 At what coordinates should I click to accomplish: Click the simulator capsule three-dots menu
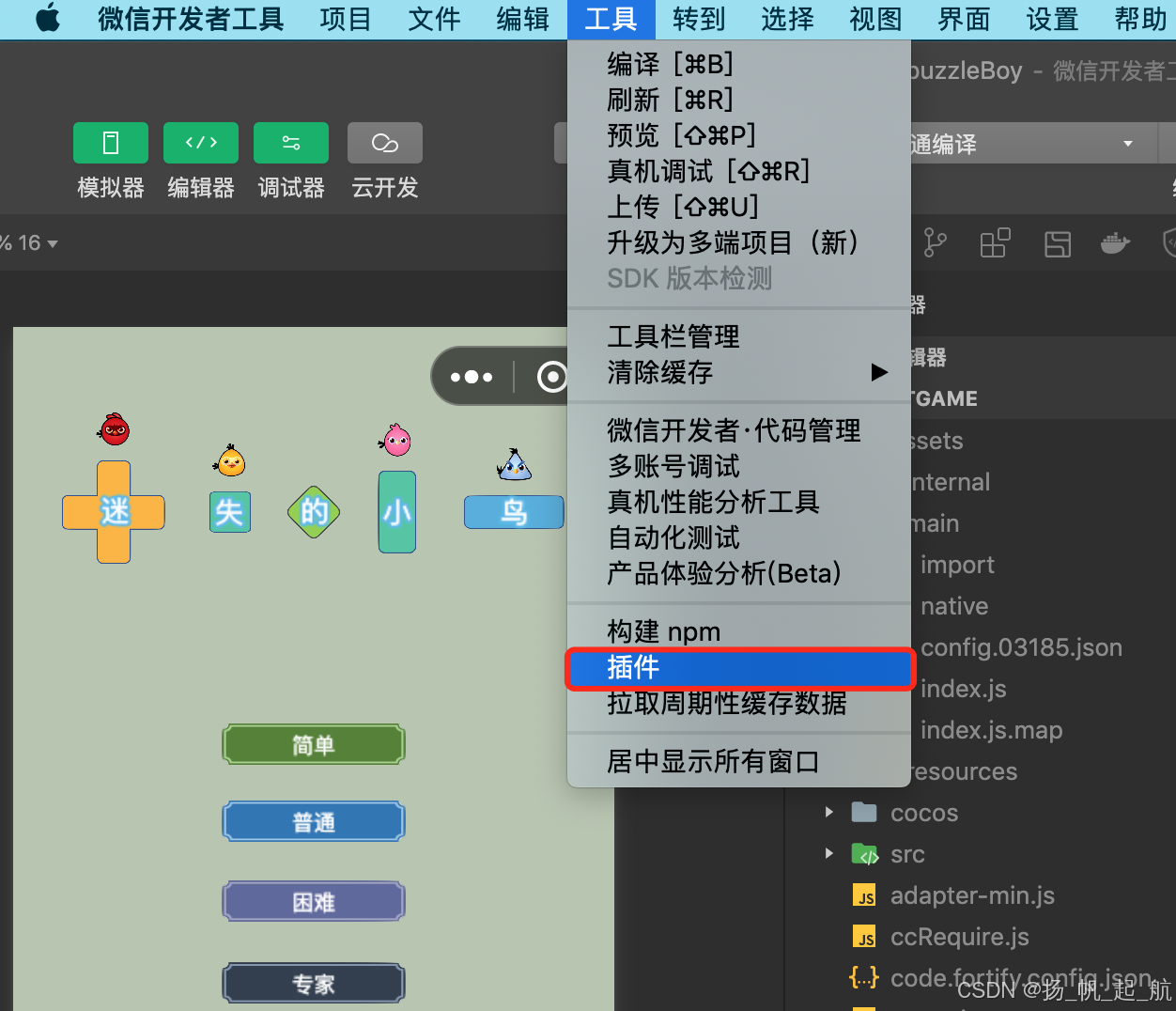pyautogui.click(x=472, y=377)
